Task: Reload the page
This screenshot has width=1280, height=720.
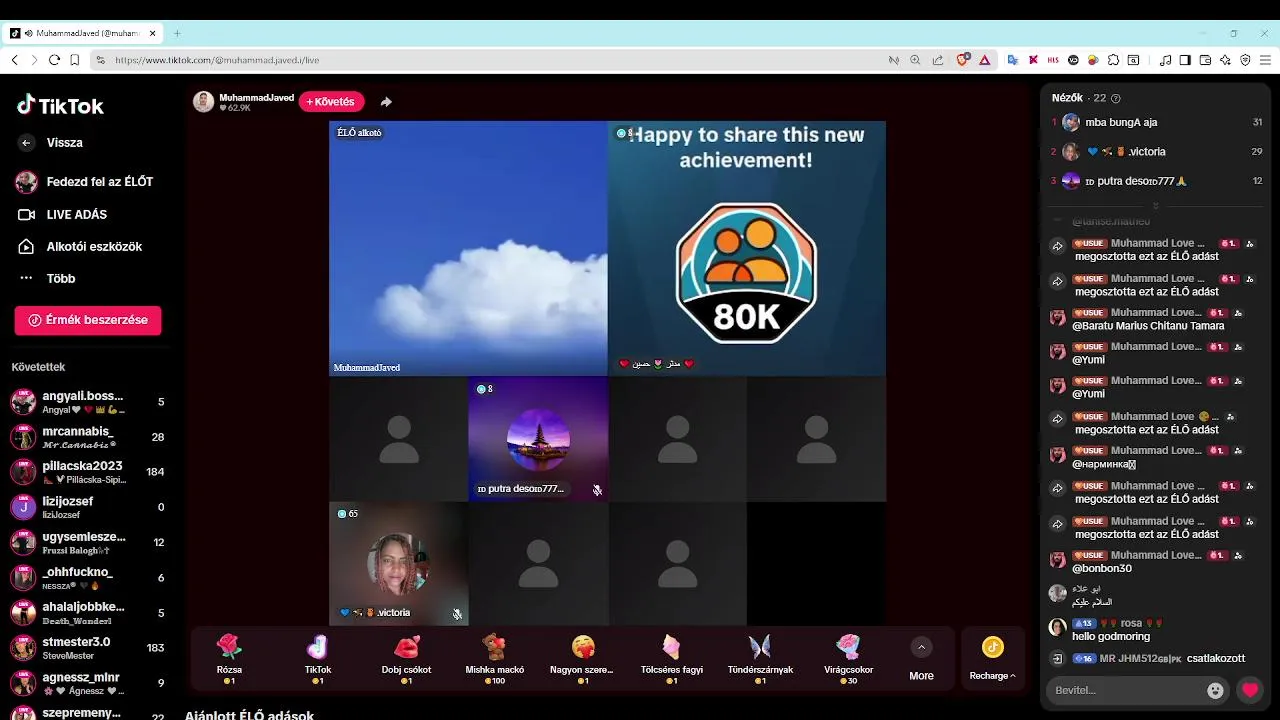Action: click(x=54, y=60)
